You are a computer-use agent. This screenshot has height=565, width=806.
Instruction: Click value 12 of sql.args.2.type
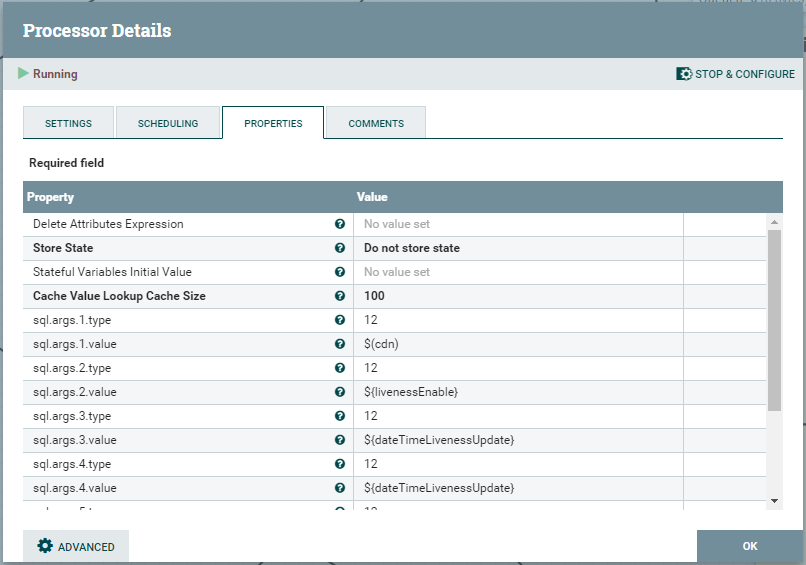tap(371, 368)
